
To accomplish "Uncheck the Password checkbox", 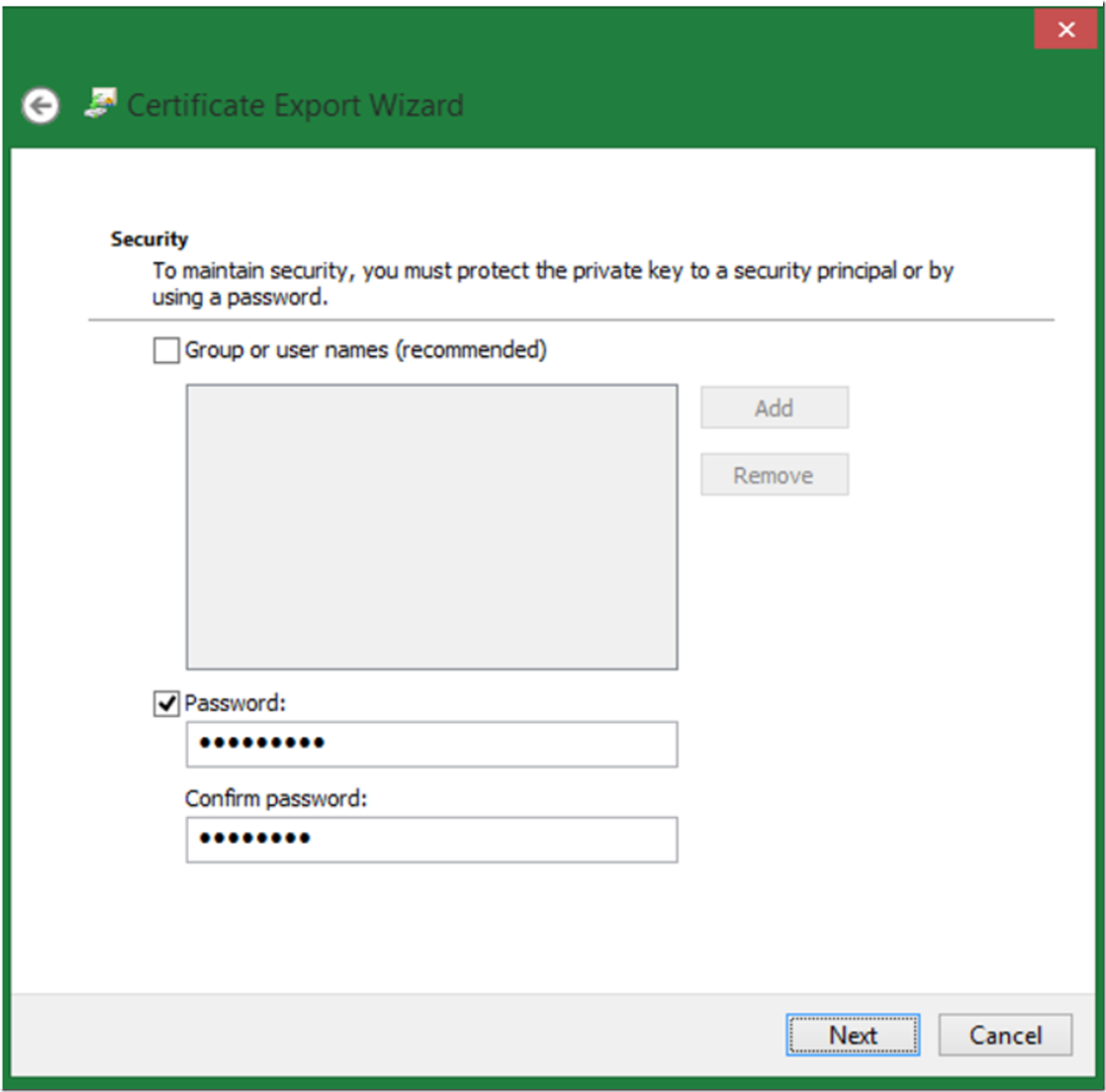I will [x=166, y=704].
